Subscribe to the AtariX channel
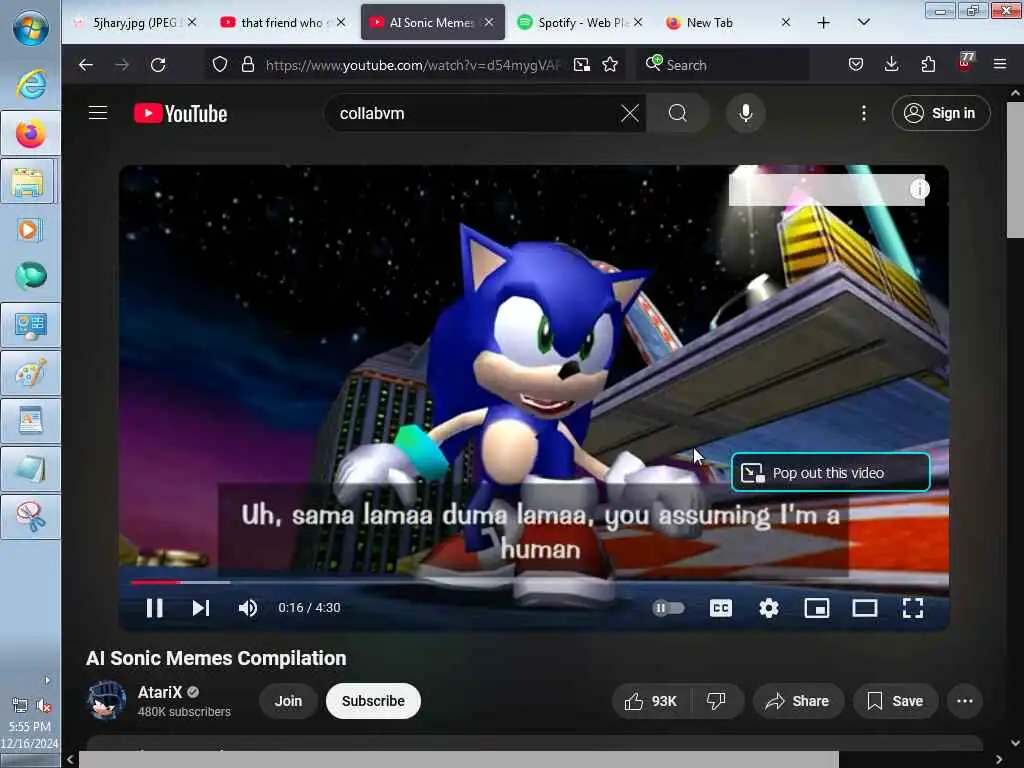 pyautogui.click(x=373, y=701)
